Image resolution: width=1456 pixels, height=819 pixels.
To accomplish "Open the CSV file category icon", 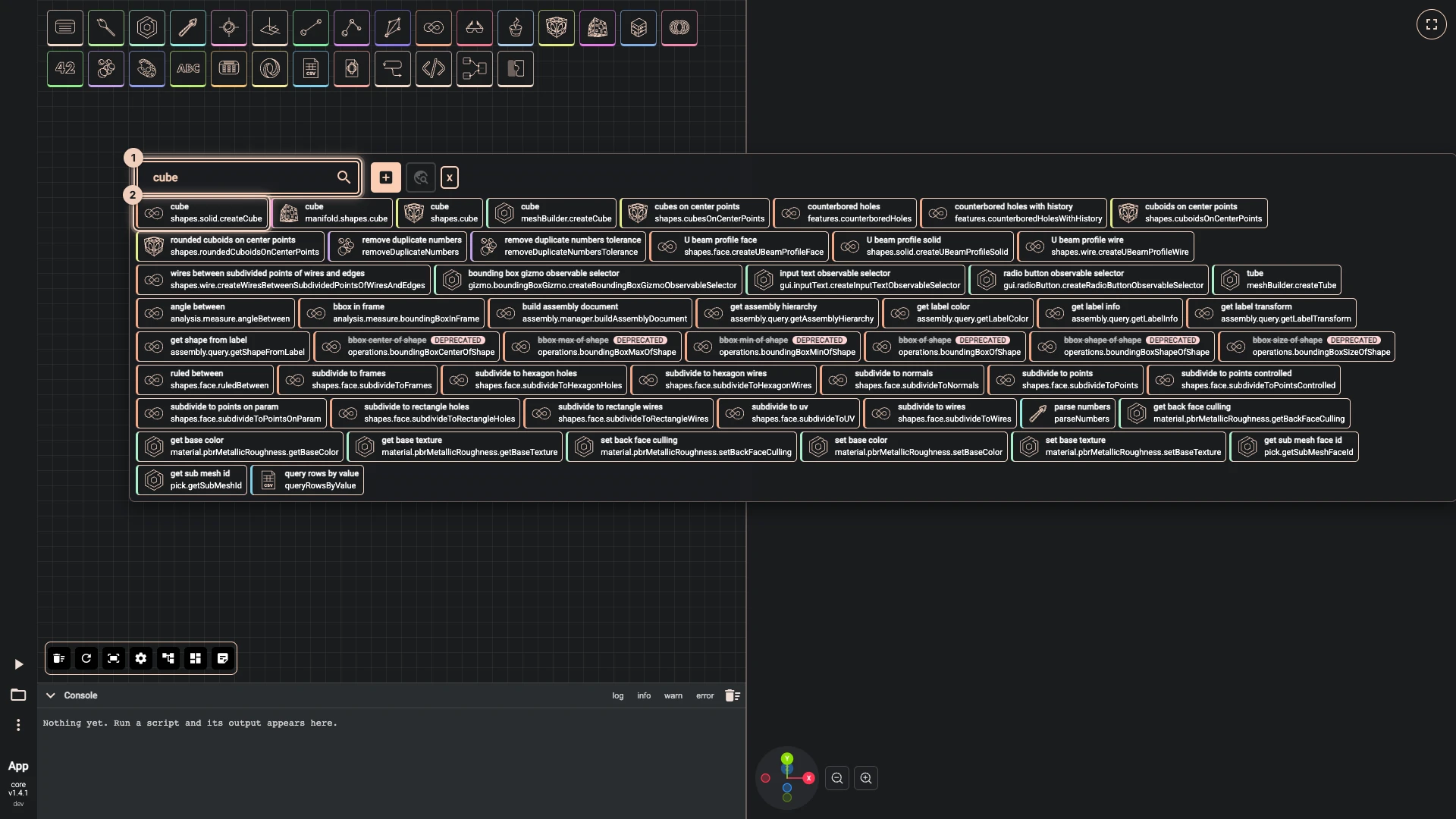I will [311, 69].
